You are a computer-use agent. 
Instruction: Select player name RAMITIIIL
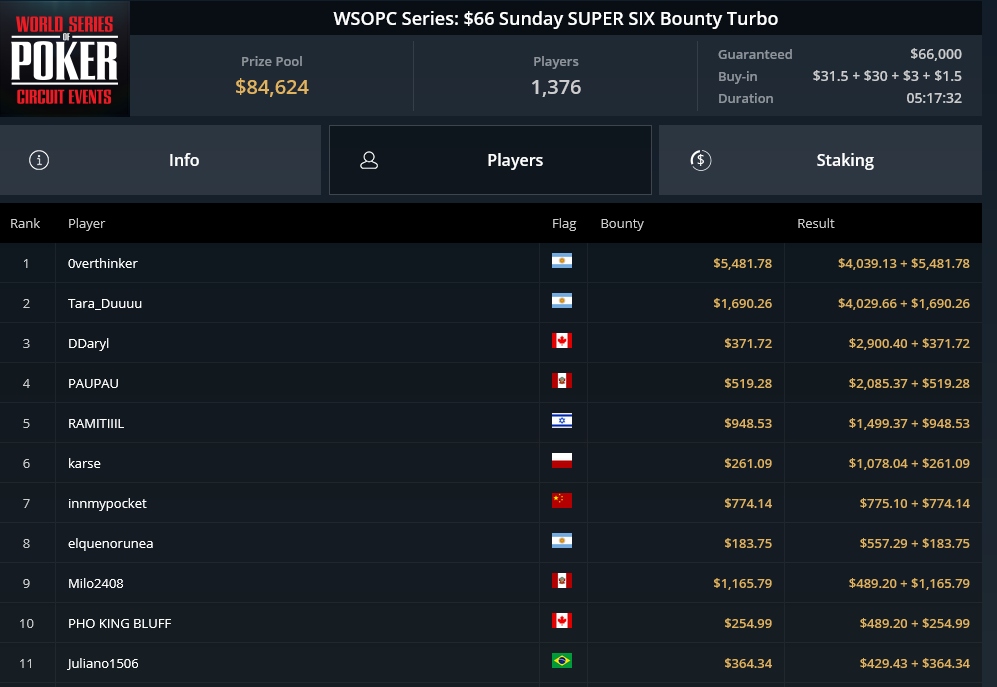coord(96,424)
